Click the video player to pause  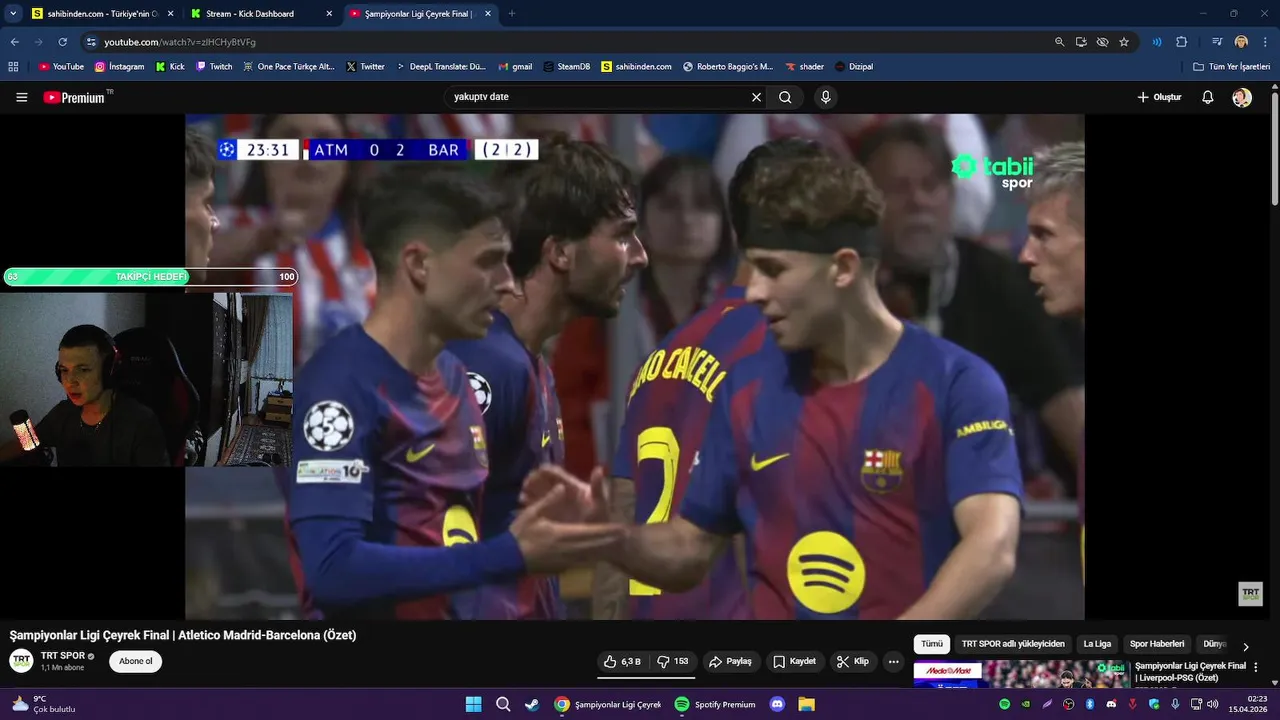click(634, 366)
